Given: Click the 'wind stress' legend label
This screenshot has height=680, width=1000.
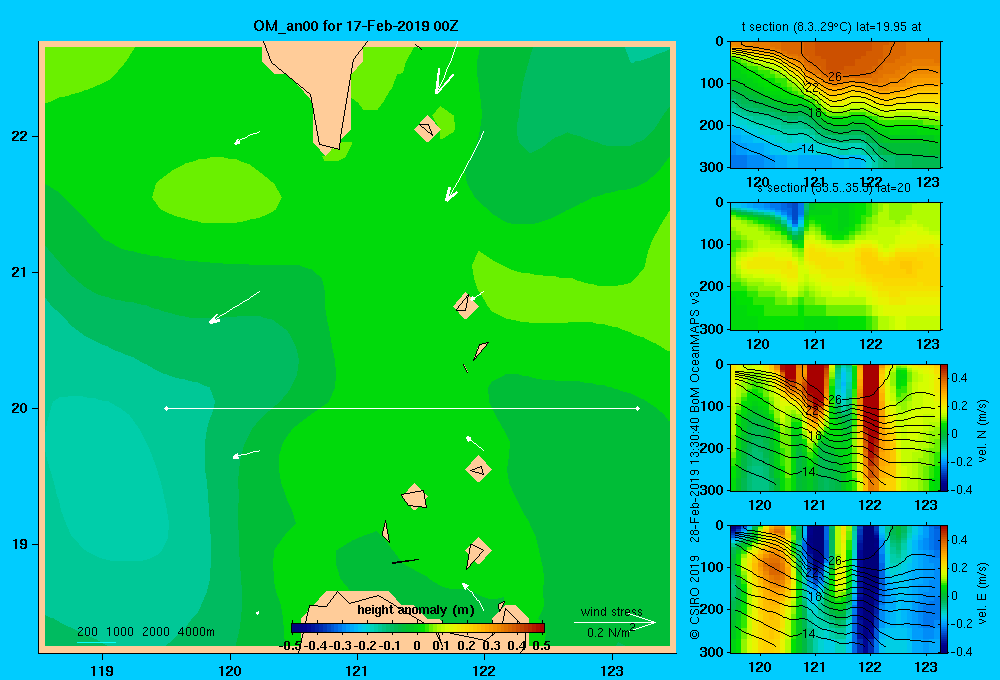Looking at the screenshot, I should click(611, 611).
